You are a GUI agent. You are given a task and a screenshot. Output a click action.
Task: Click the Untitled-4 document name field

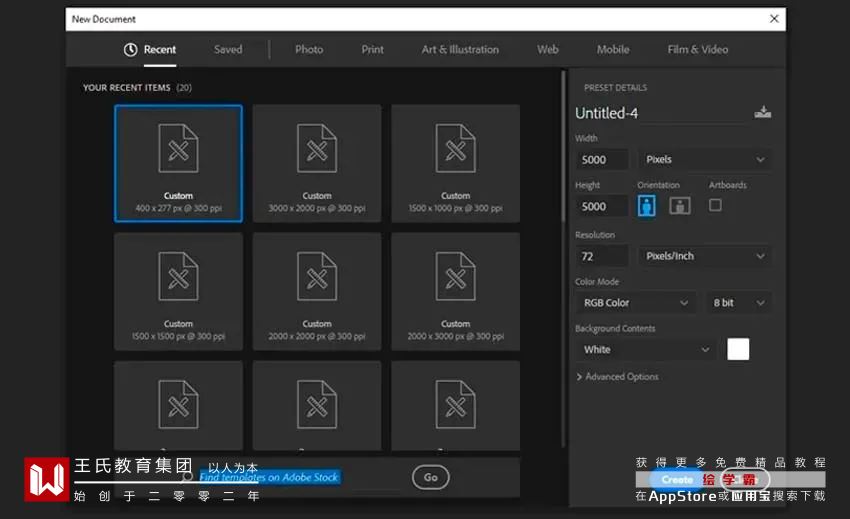pyautogui.click(x=660, y=113)
